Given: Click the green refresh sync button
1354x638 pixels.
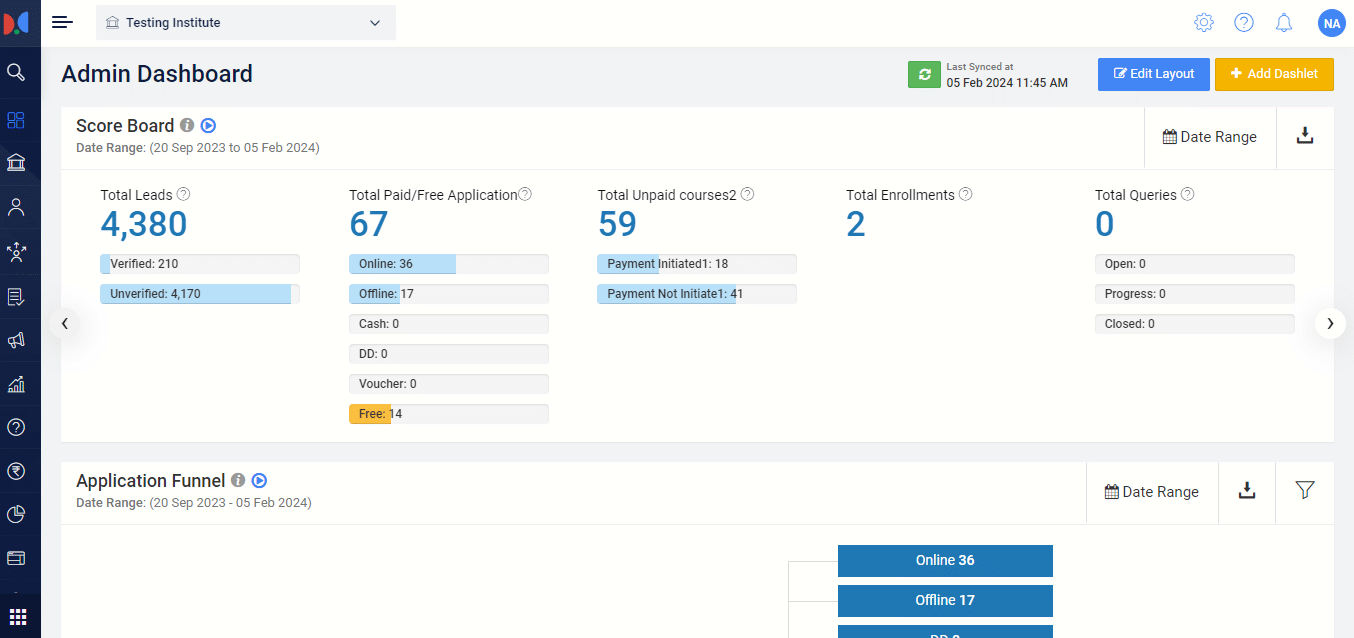Looking at the screenshot, I should coord(924,75).
